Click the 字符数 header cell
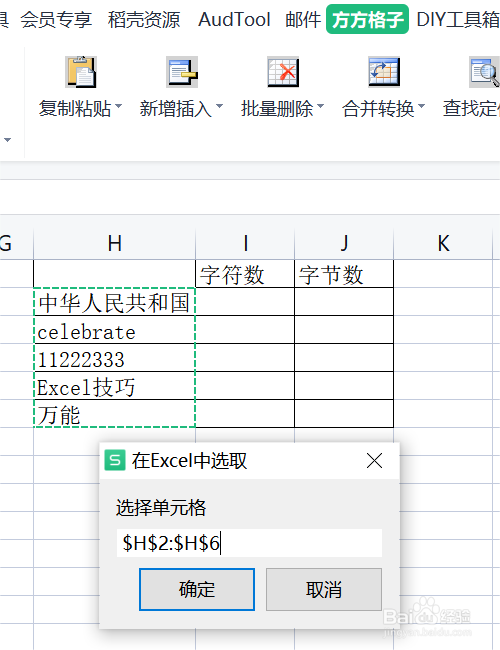The width and height of the screenshot is (500, 650). 245,274
